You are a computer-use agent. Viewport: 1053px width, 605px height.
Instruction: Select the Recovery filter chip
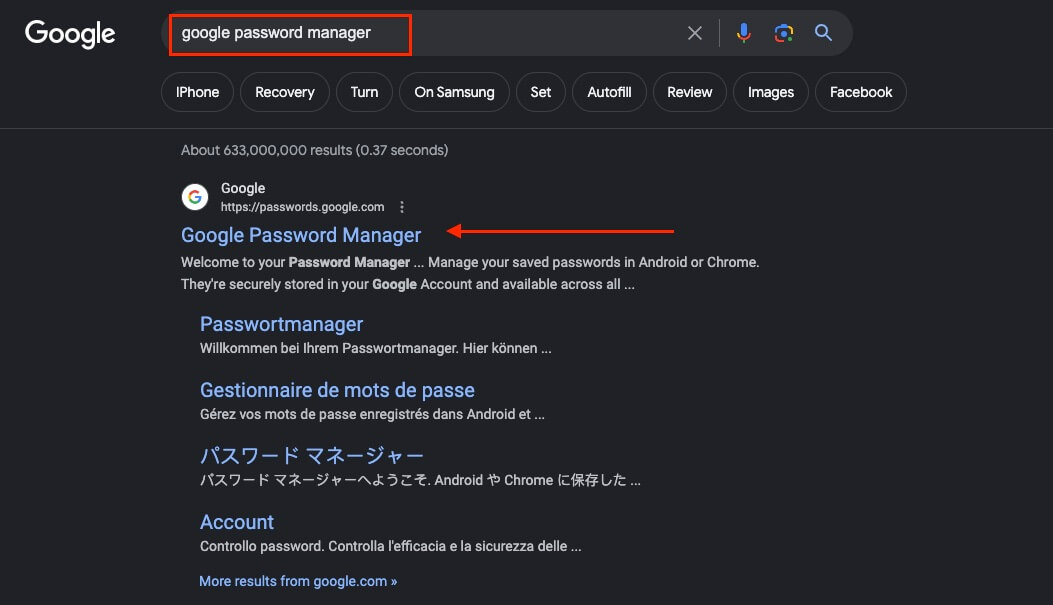[285, 92]
